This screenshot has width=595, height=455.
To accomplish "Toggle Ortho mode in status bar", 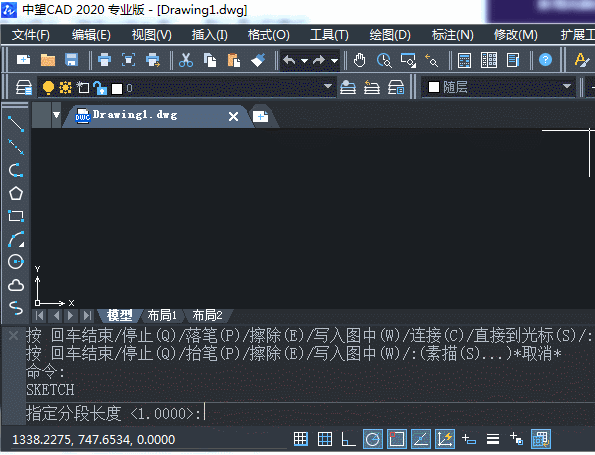I will [348, 439].
